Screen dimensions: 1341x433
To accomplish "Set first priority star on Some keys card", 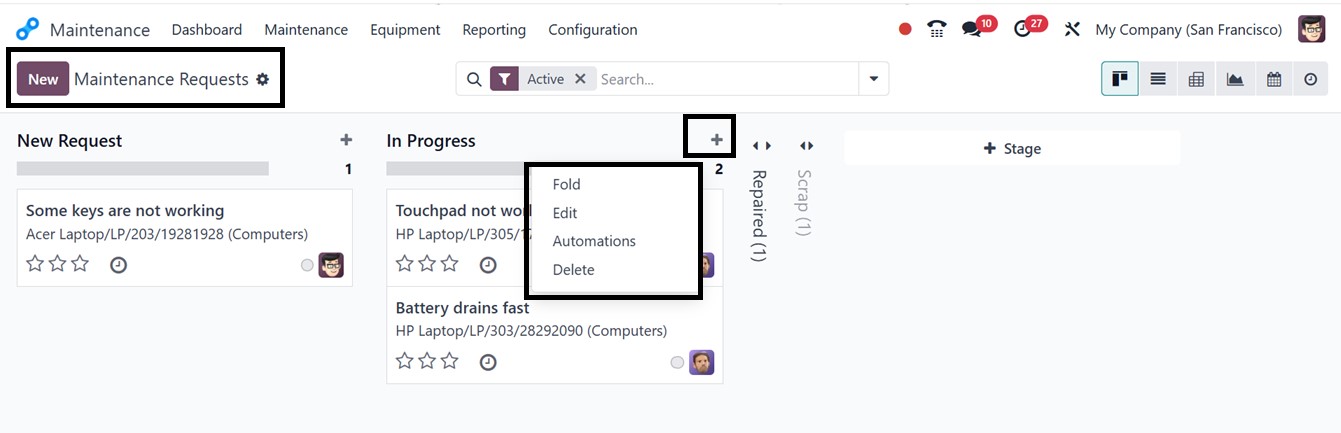I will [35, 264].
